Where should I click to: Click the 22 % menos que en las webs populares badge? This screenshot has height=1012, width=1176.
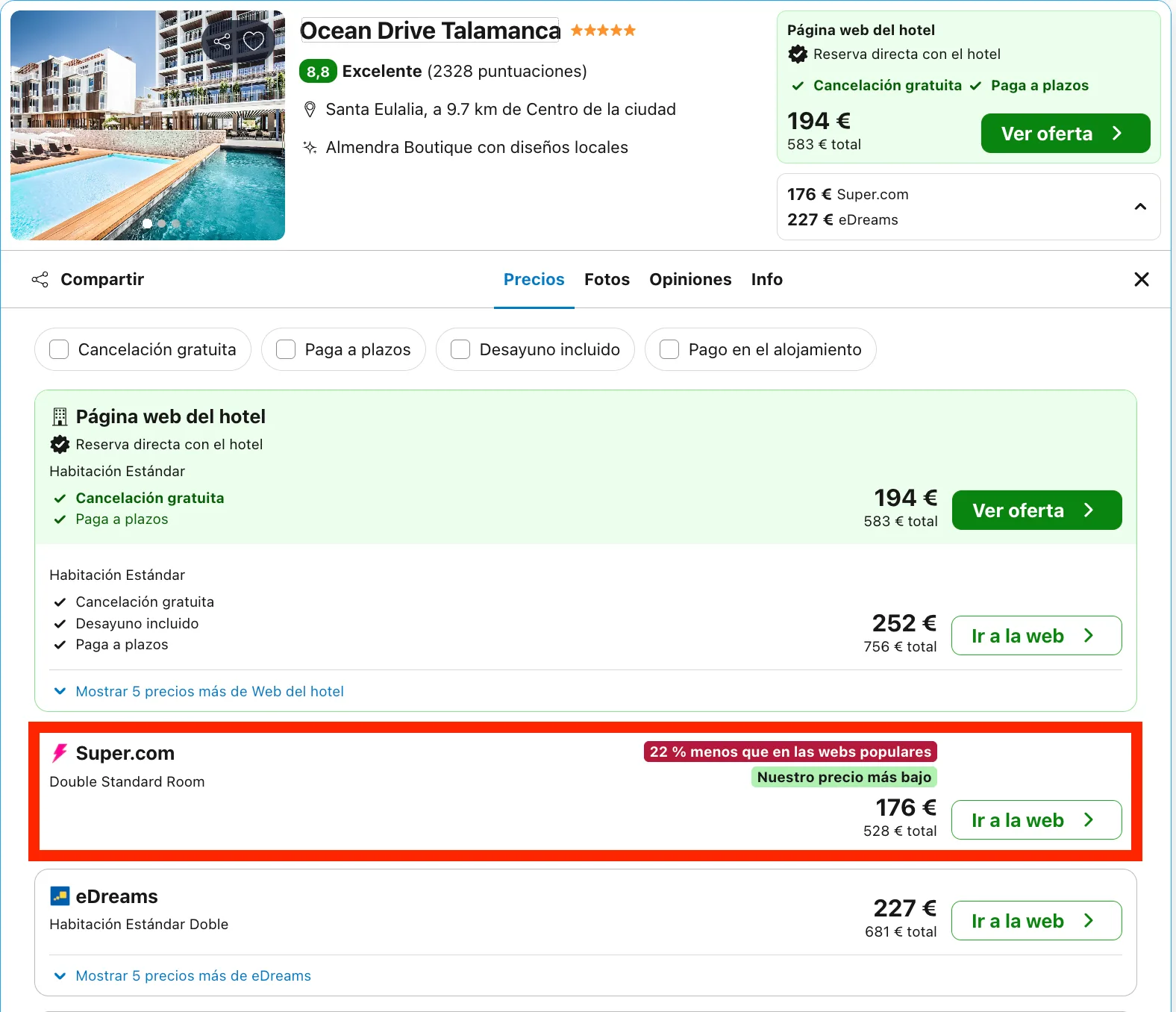click(790, 752)
